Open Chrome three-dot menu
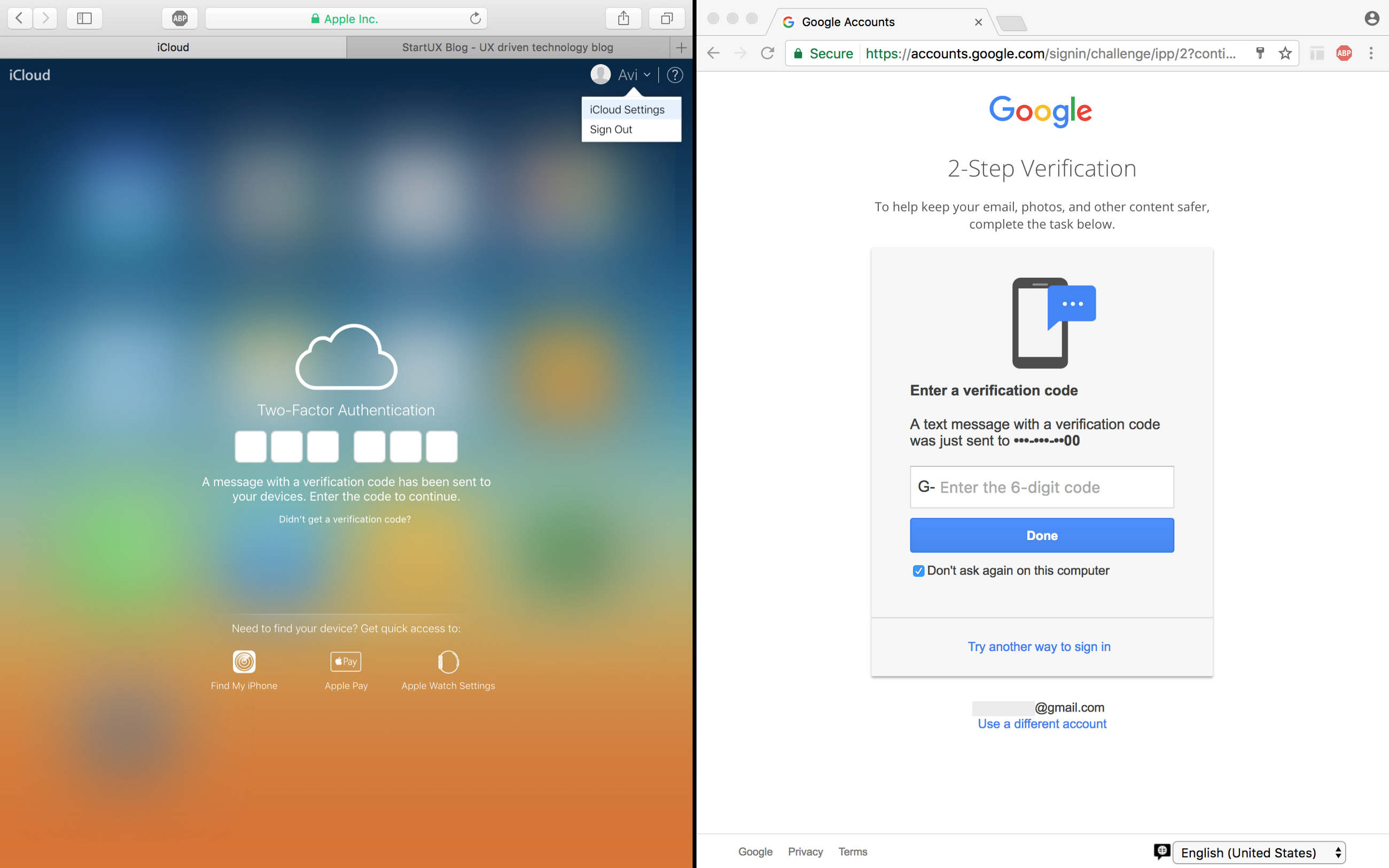This screenshot has width=1389, height=868. (1371, 53)
